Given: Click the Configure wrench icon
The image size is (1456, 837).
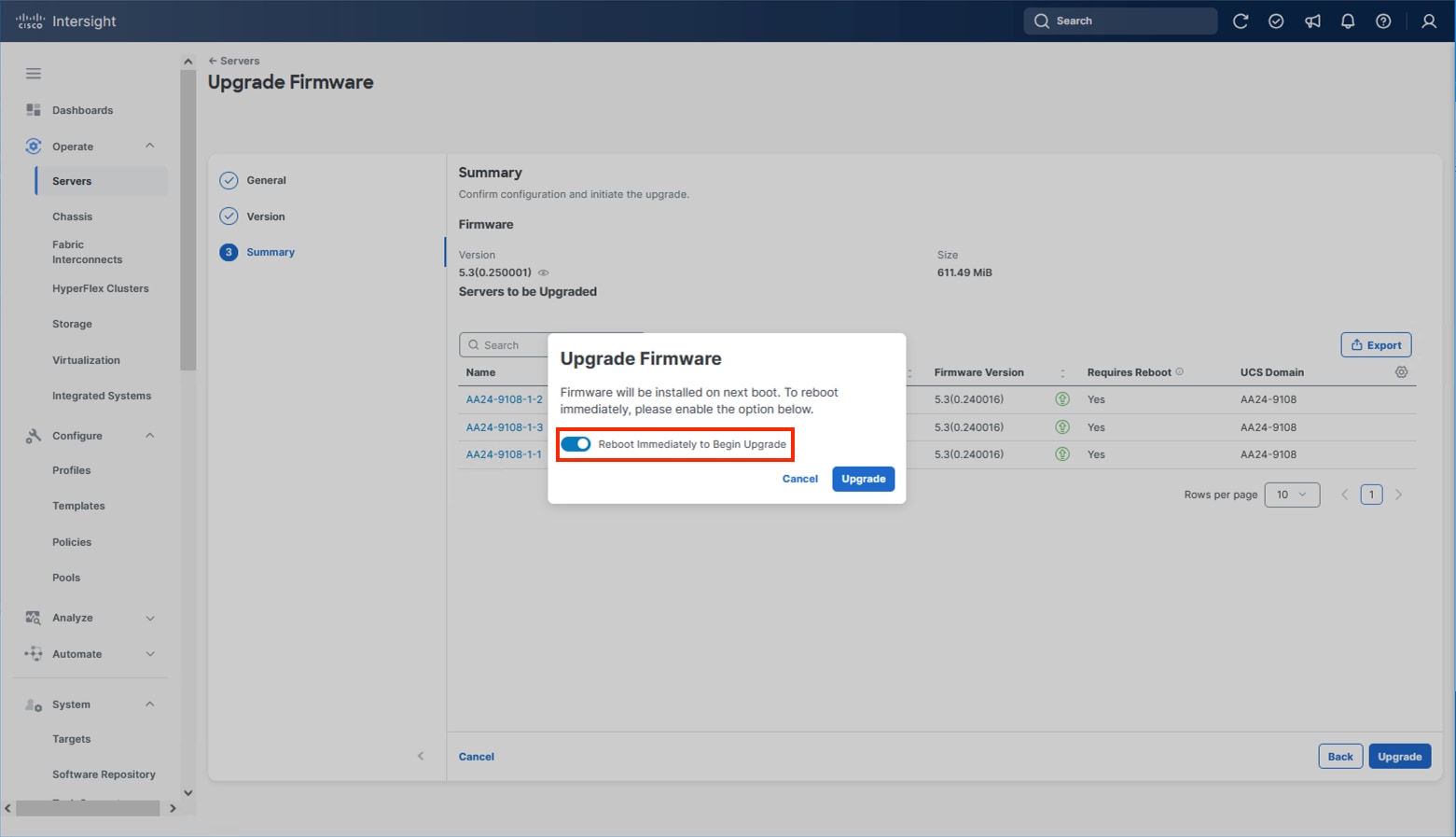Looking at the screenshot, I should point(34,436).
